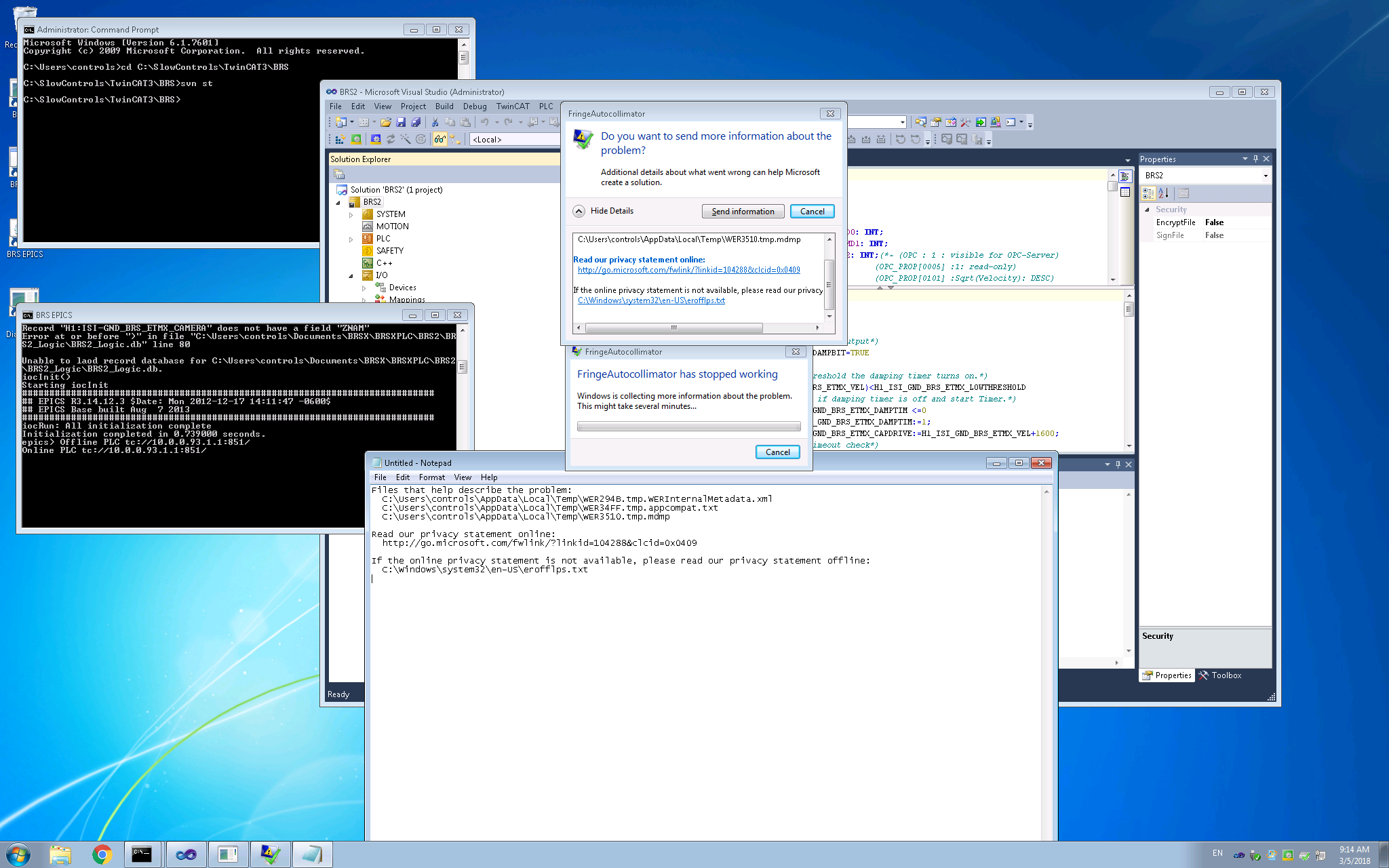Click problem collection progress bar
This screenshot has height=868, width=1389.
pyautogui.click(x=688, y=427)
